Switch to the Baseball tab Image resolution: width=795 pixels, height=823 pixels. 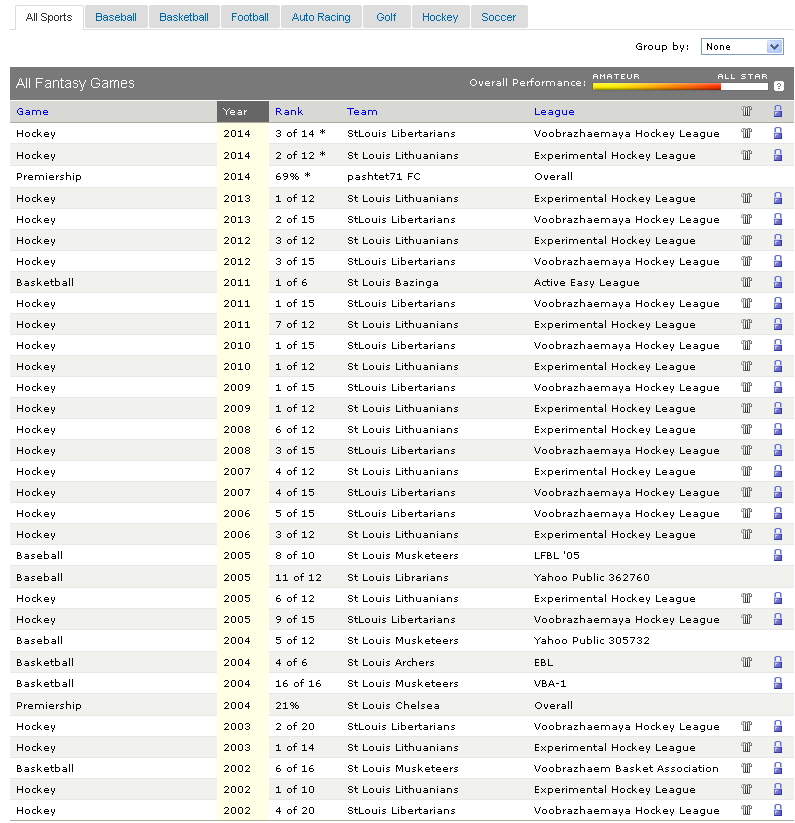click(x=116, y=17)
